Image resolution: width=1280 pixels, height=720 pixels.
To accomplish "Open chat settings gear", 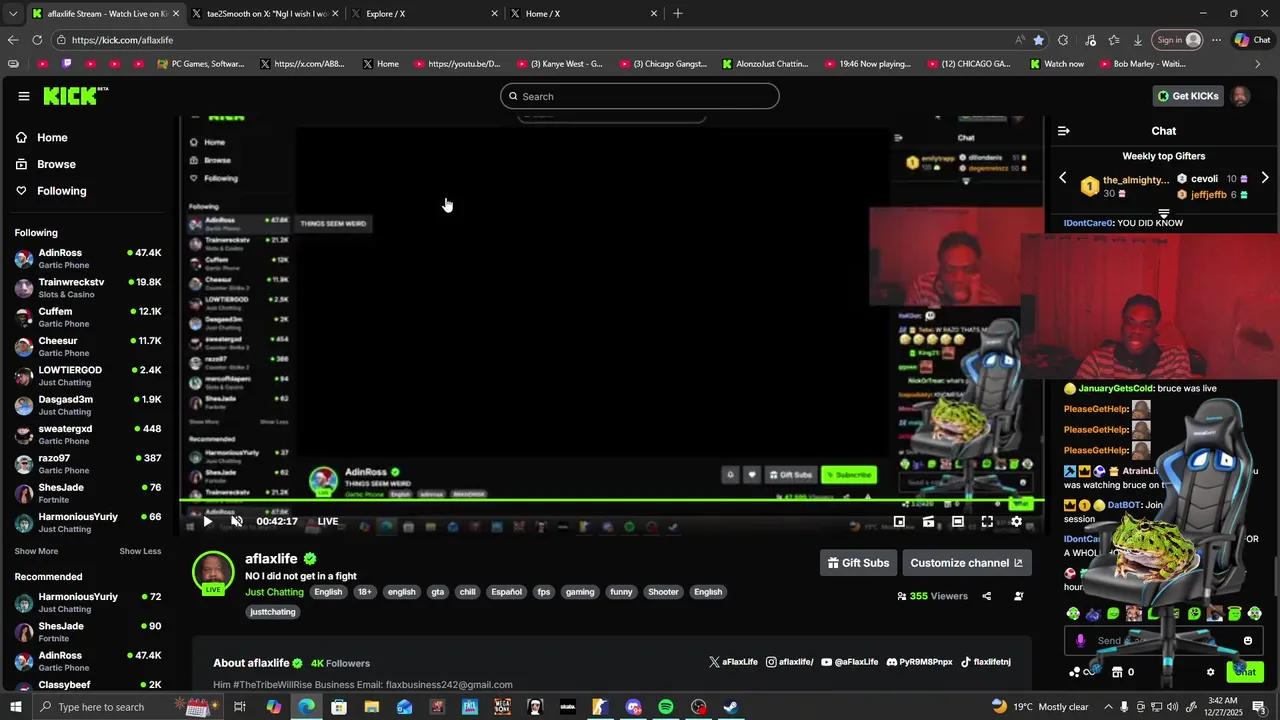I will (1210, 672).
